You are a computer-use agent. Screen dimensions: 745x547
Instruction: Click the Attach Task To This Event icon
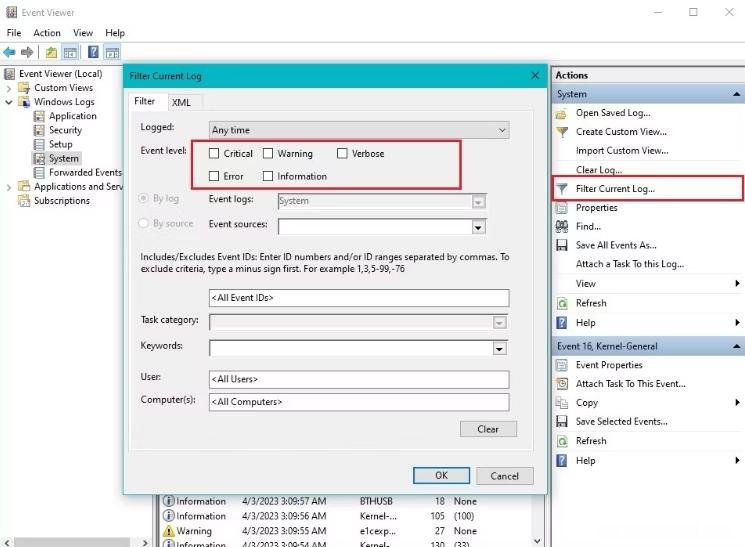[562, 384]
